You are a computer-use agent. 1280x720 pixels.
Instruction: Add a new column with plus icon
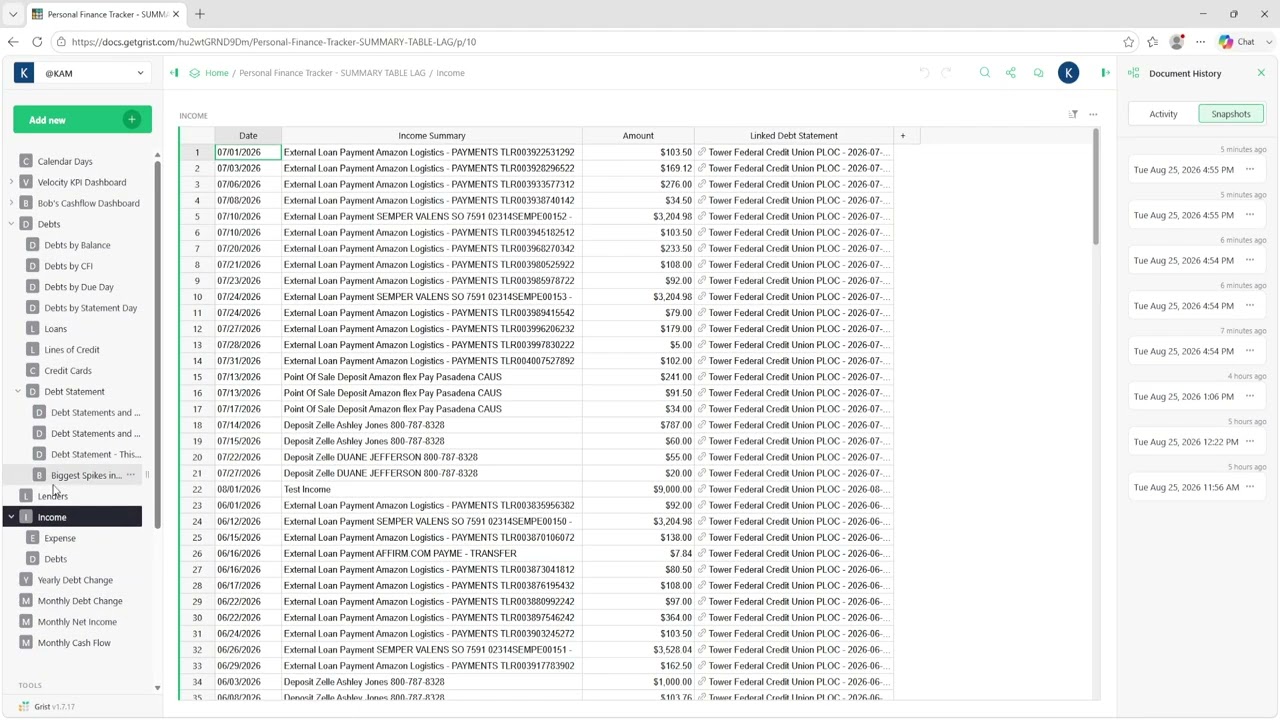point(902,136)
